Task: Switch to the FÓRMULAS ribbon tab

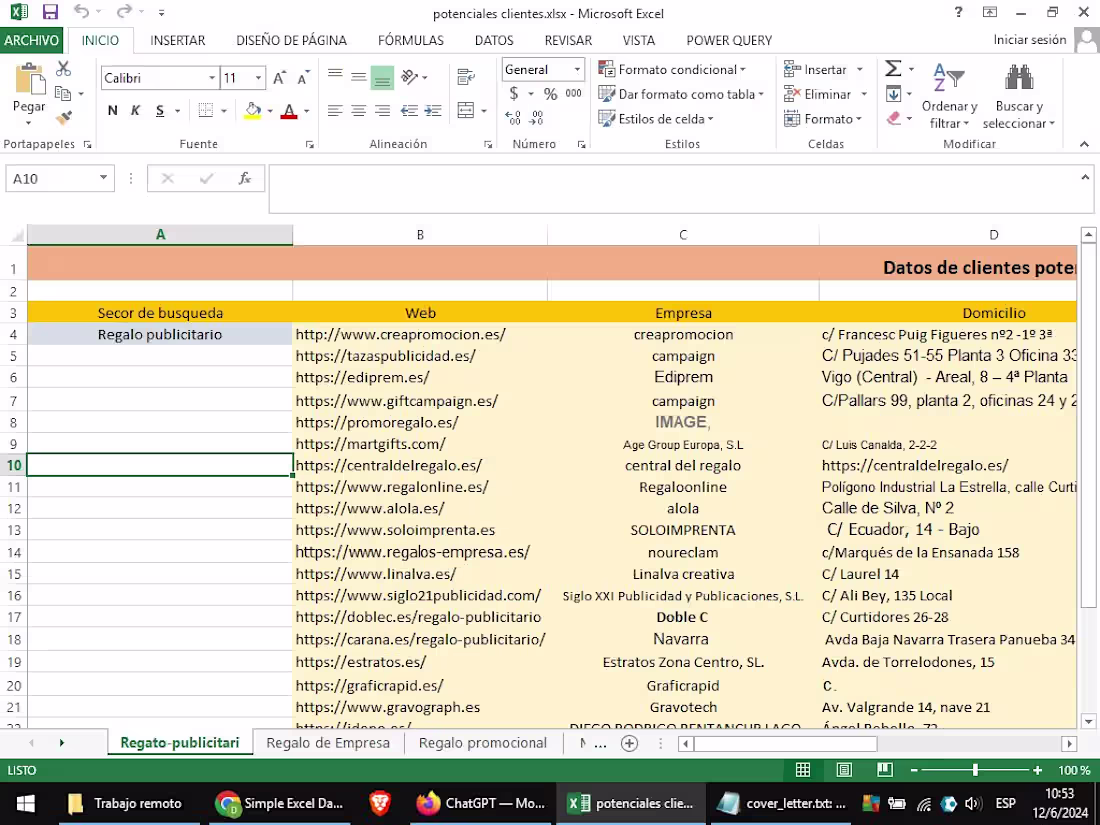Action: [411, 40]
